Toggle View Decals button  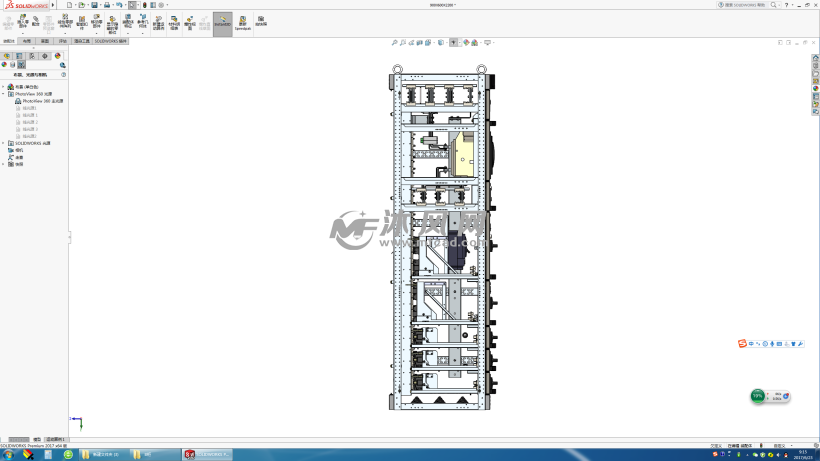click(x=13, y=64)
